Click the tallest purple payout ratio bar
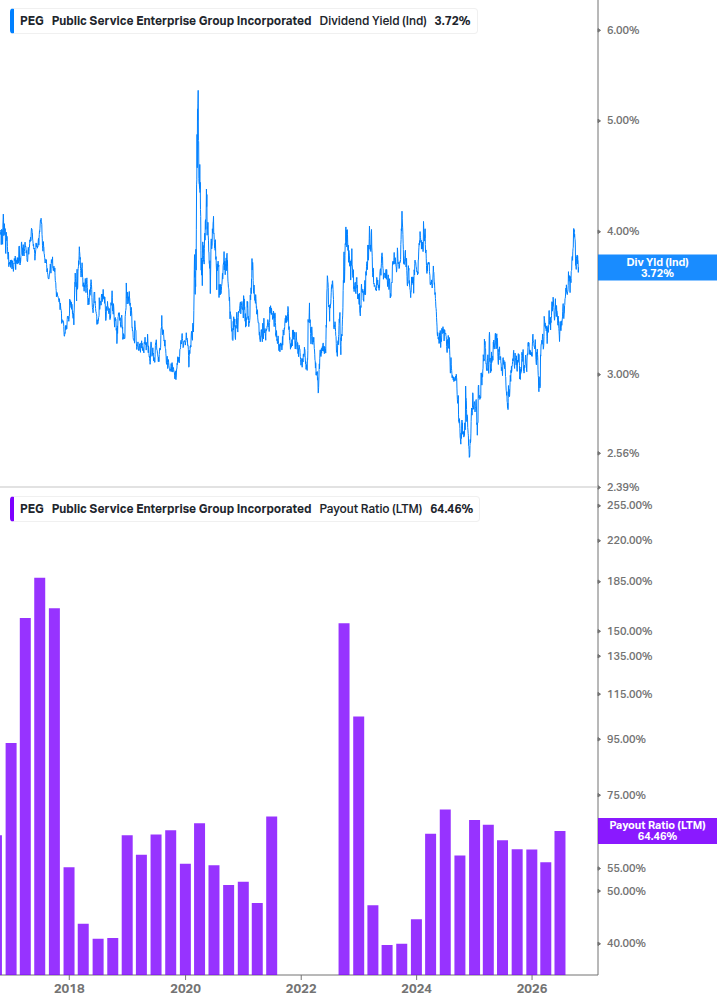The height and width of the screenshot is (1005, 717). (40, 776)
